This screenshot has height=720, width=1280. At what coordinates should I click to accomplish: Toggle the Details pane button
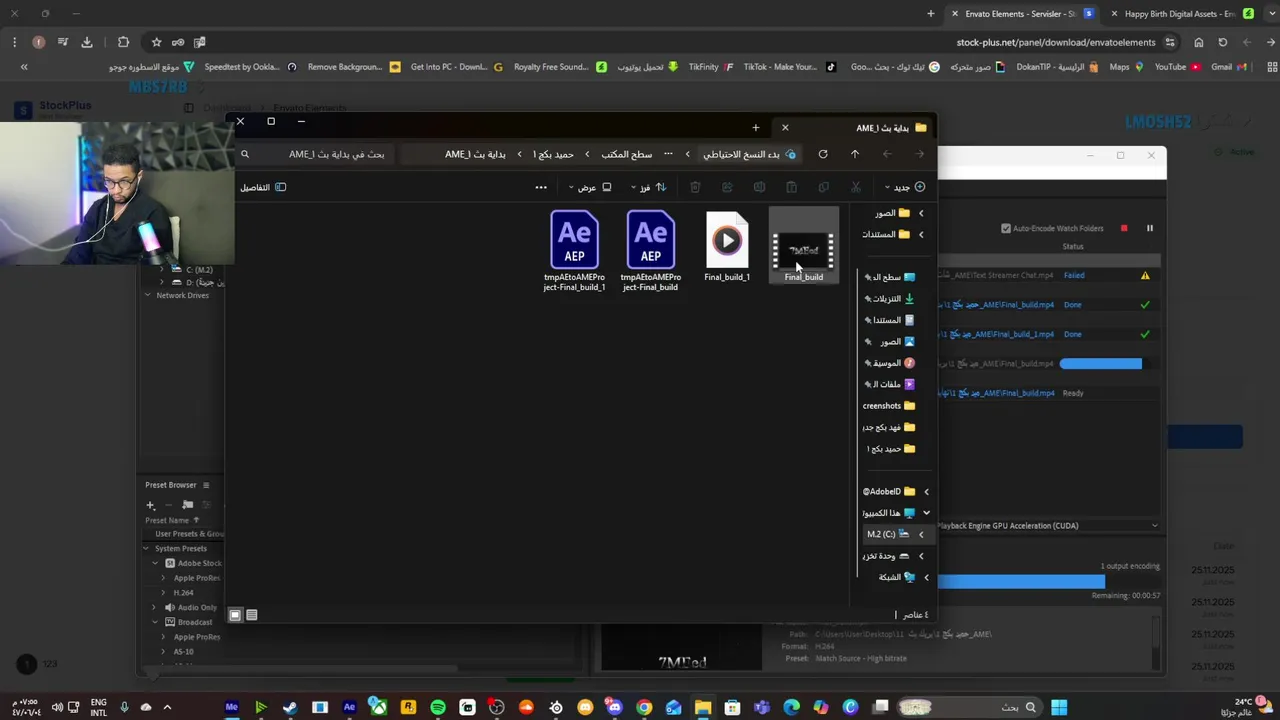pos(263,187)
